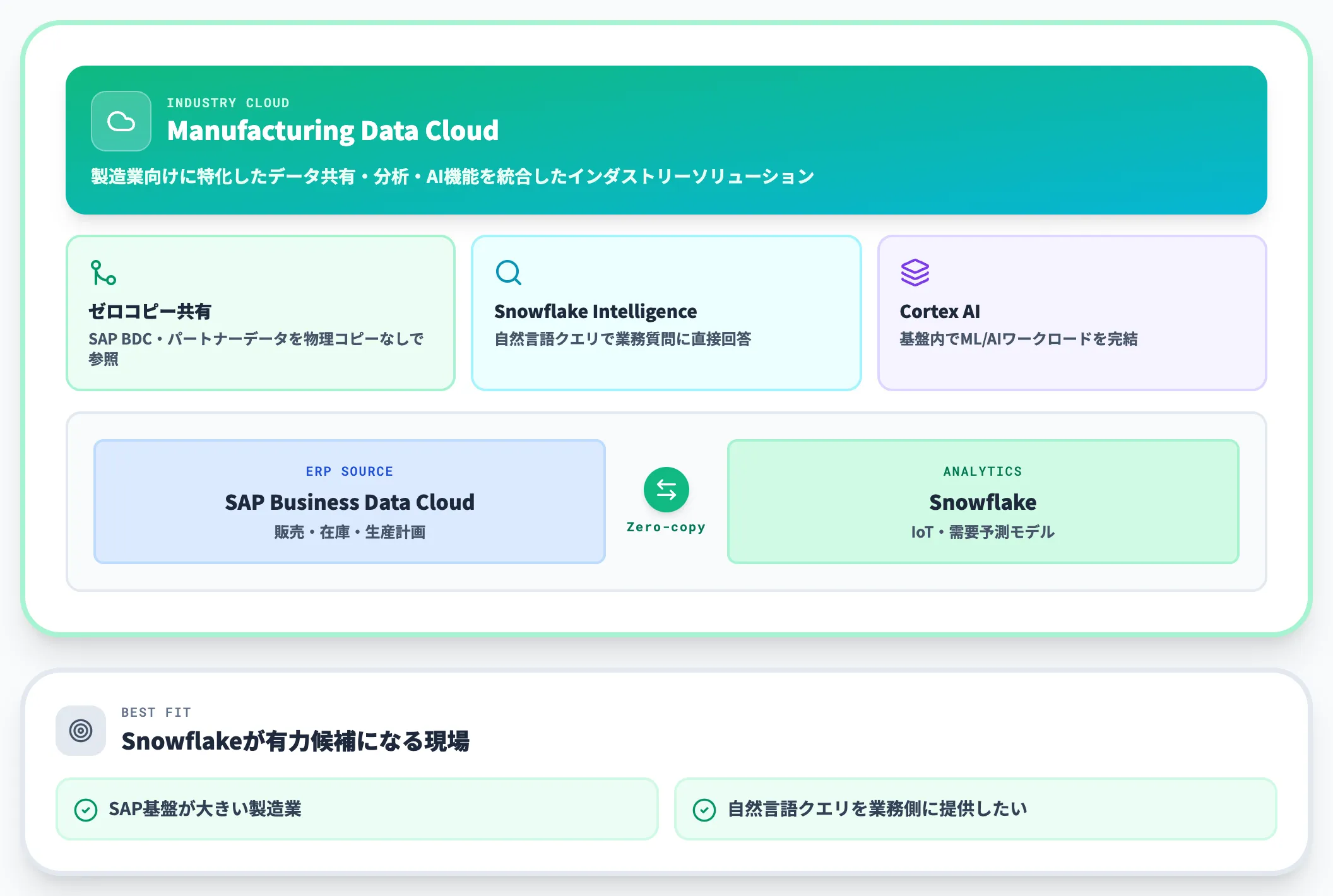Click the stacked layers icon above Cortex AI
Screen dimensions: 1333x896
915,273
